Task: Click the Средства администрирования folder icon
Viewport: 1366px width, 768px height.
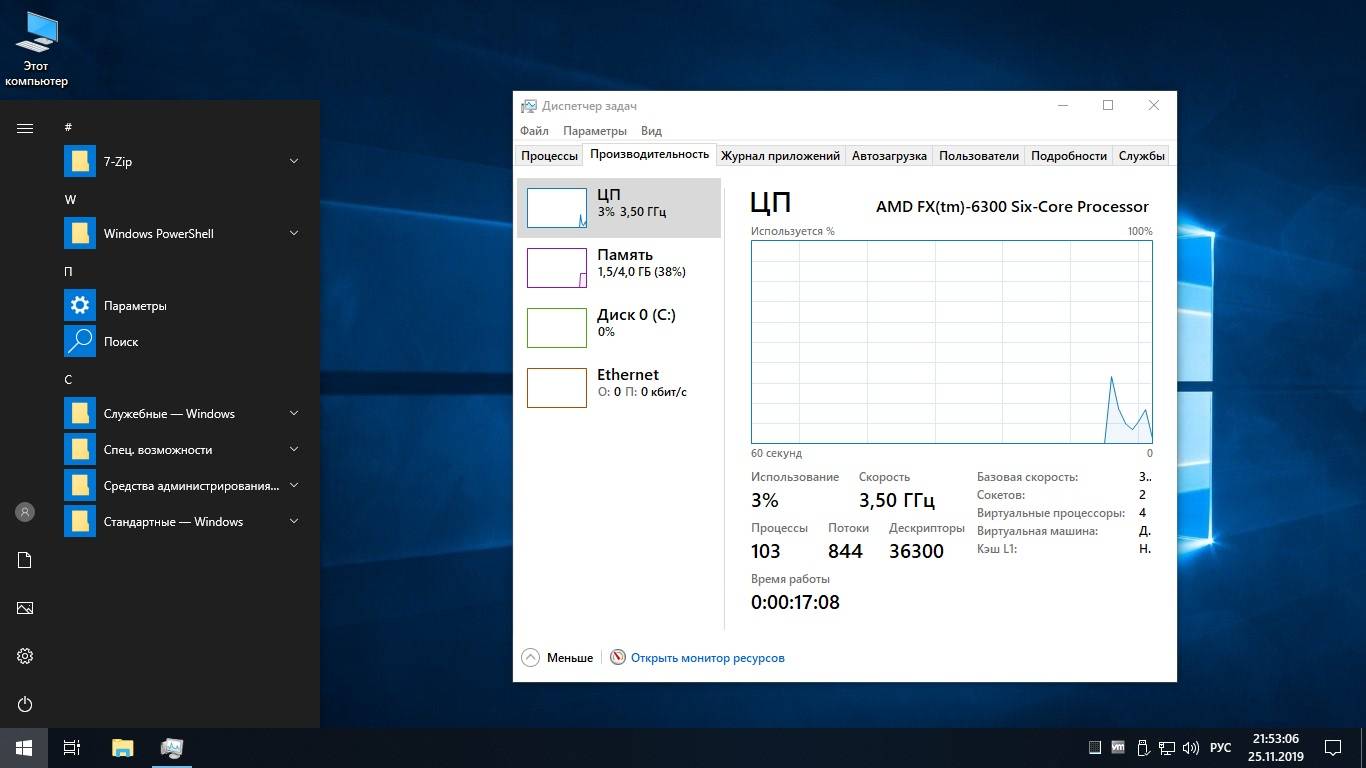Action: (x=80, y=485)
